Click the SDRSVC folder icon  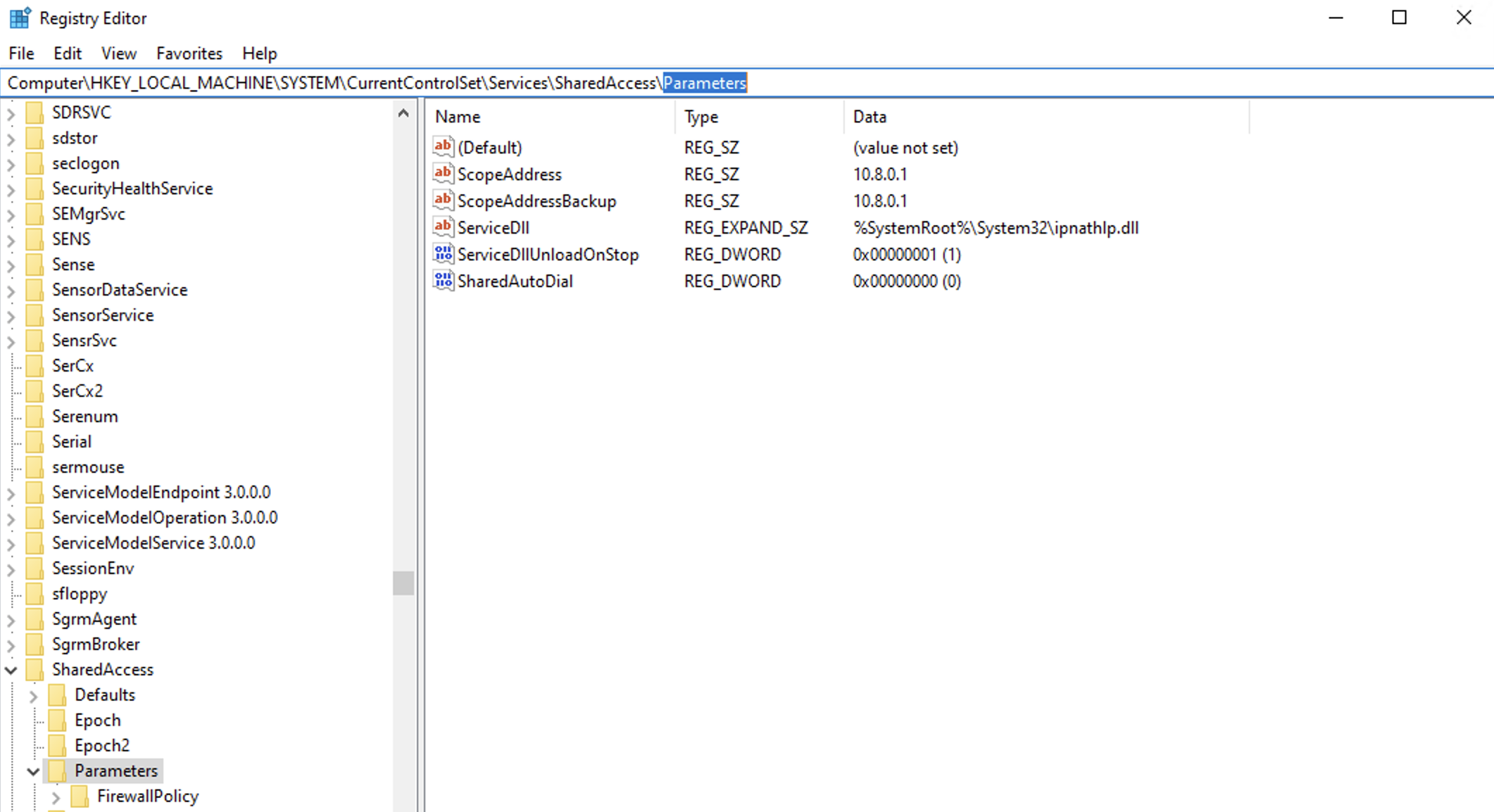34,113
